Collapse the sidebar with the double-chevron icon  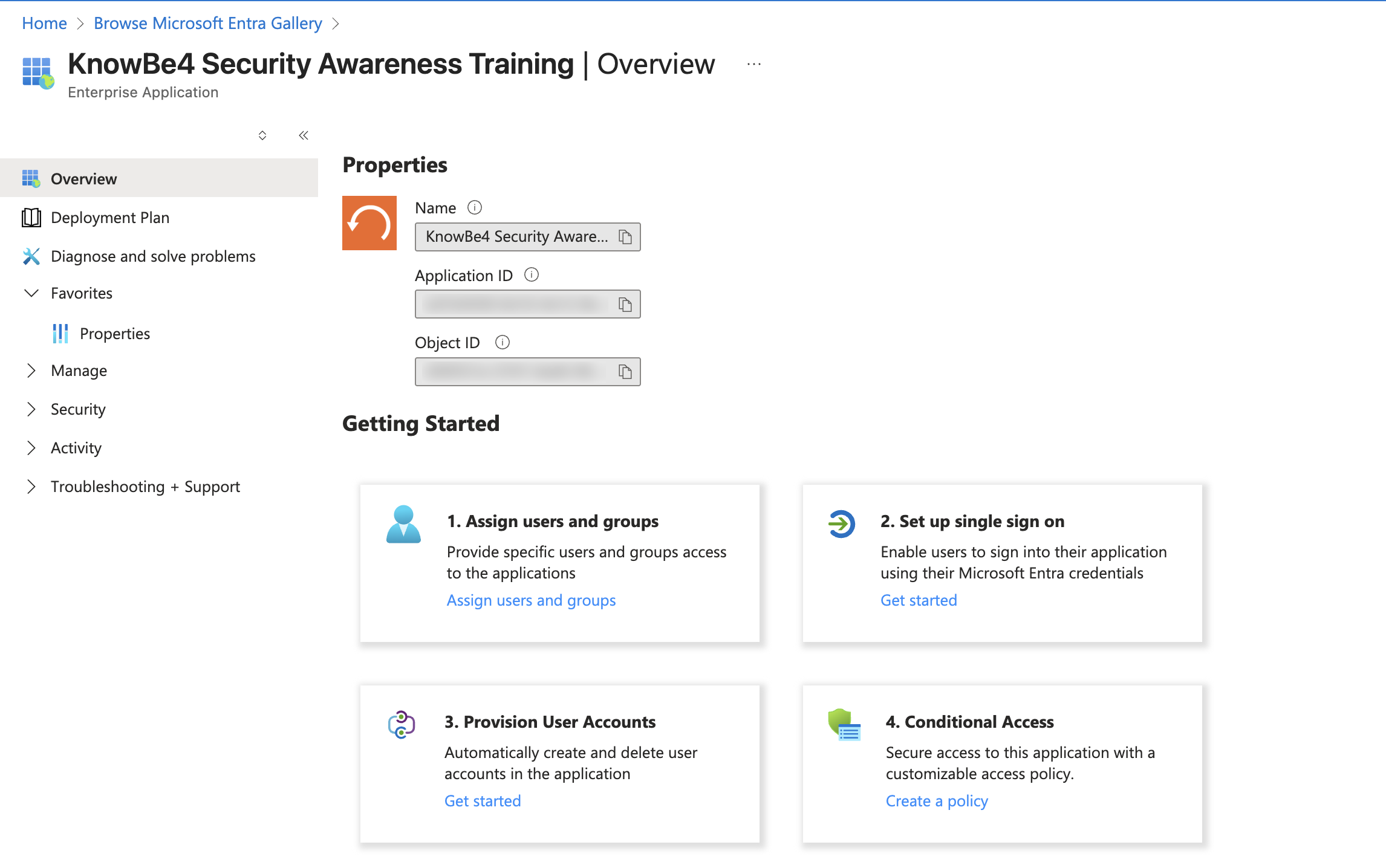click(x=303, y=135)
